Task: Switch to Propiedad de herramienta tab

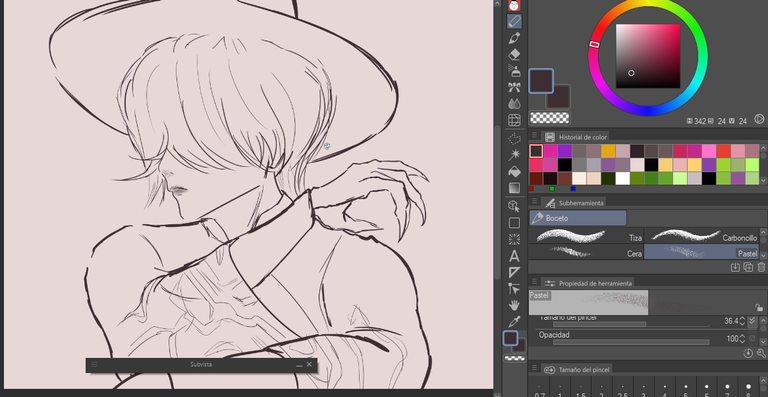Action: point(588,283)
